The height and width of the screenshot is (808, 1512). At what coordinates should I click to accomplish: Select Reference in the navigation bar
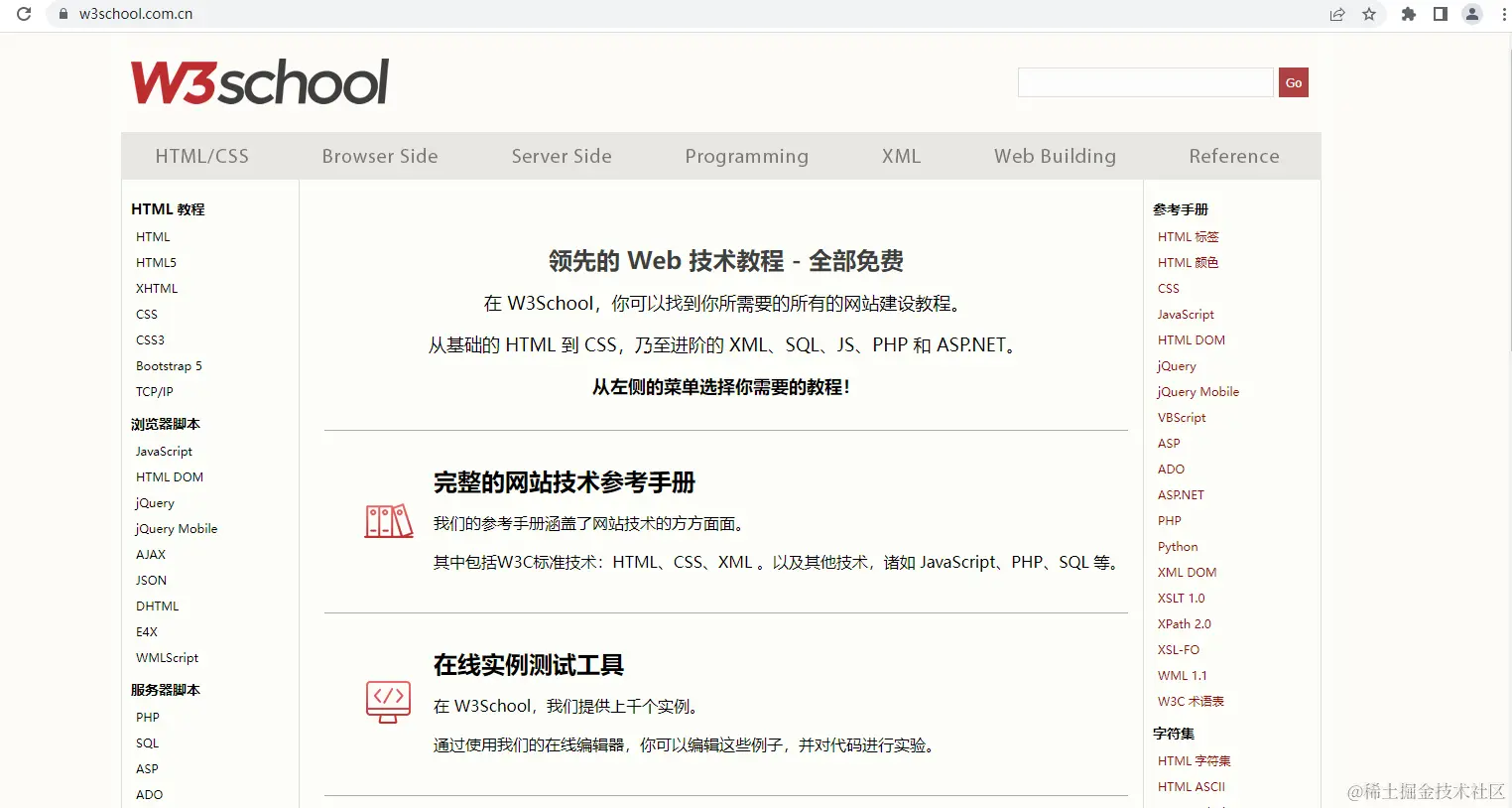point(1234,156)
